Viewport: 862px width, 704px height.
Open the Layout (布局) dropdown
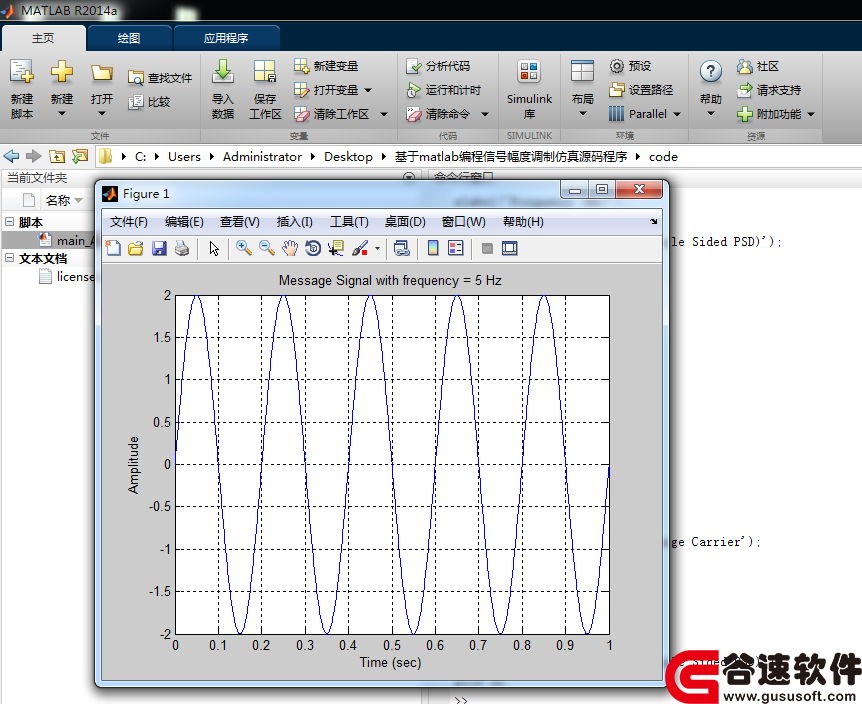click(583, 114)
